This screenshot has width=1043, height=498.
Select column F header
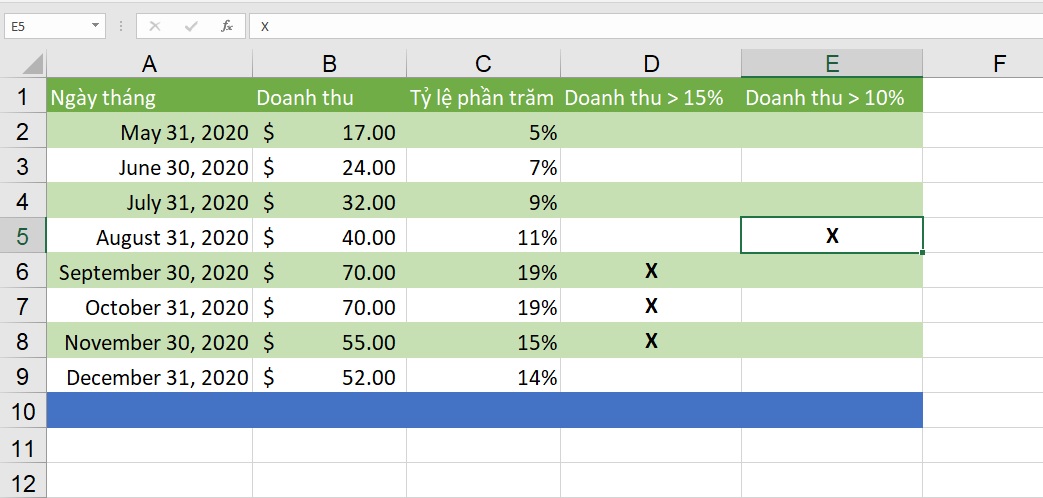(x=999, y=64)
